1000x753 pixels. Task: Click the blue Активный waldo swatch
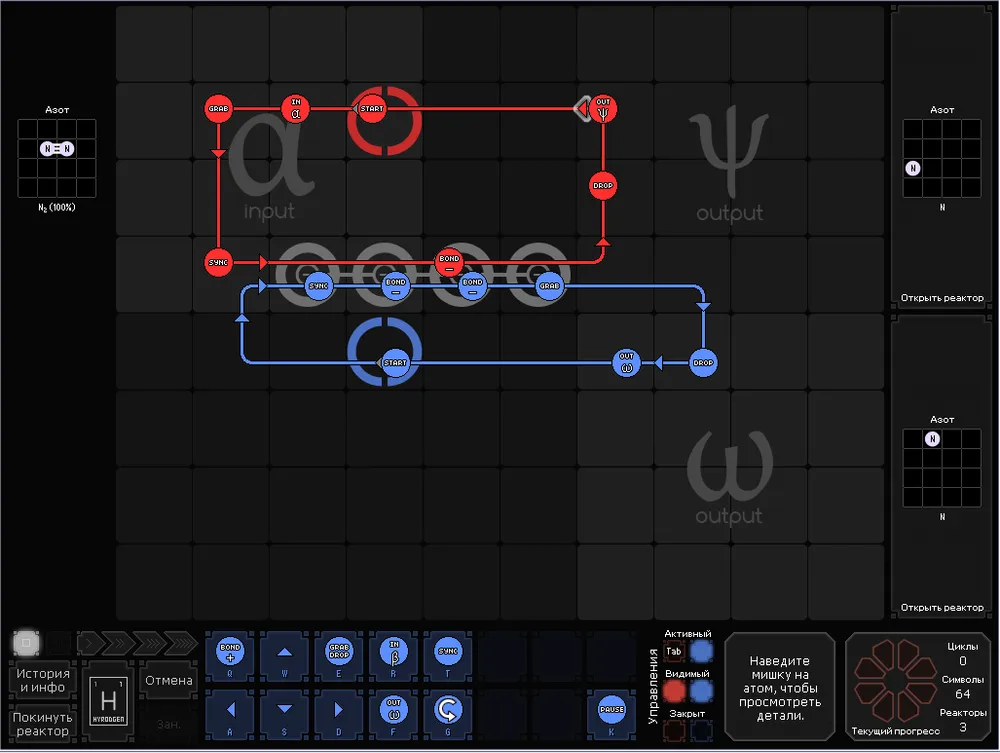point(701,652)
